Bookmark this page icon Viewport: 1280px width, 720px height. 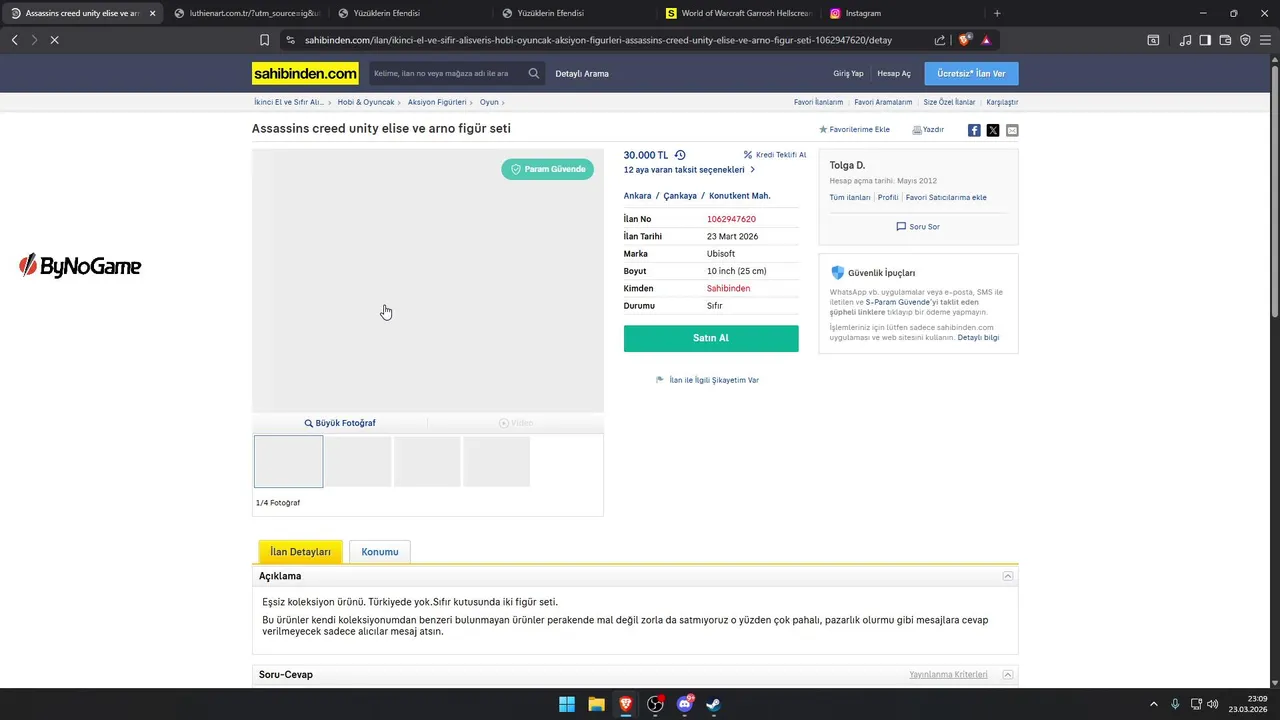[x=264, y=40]
